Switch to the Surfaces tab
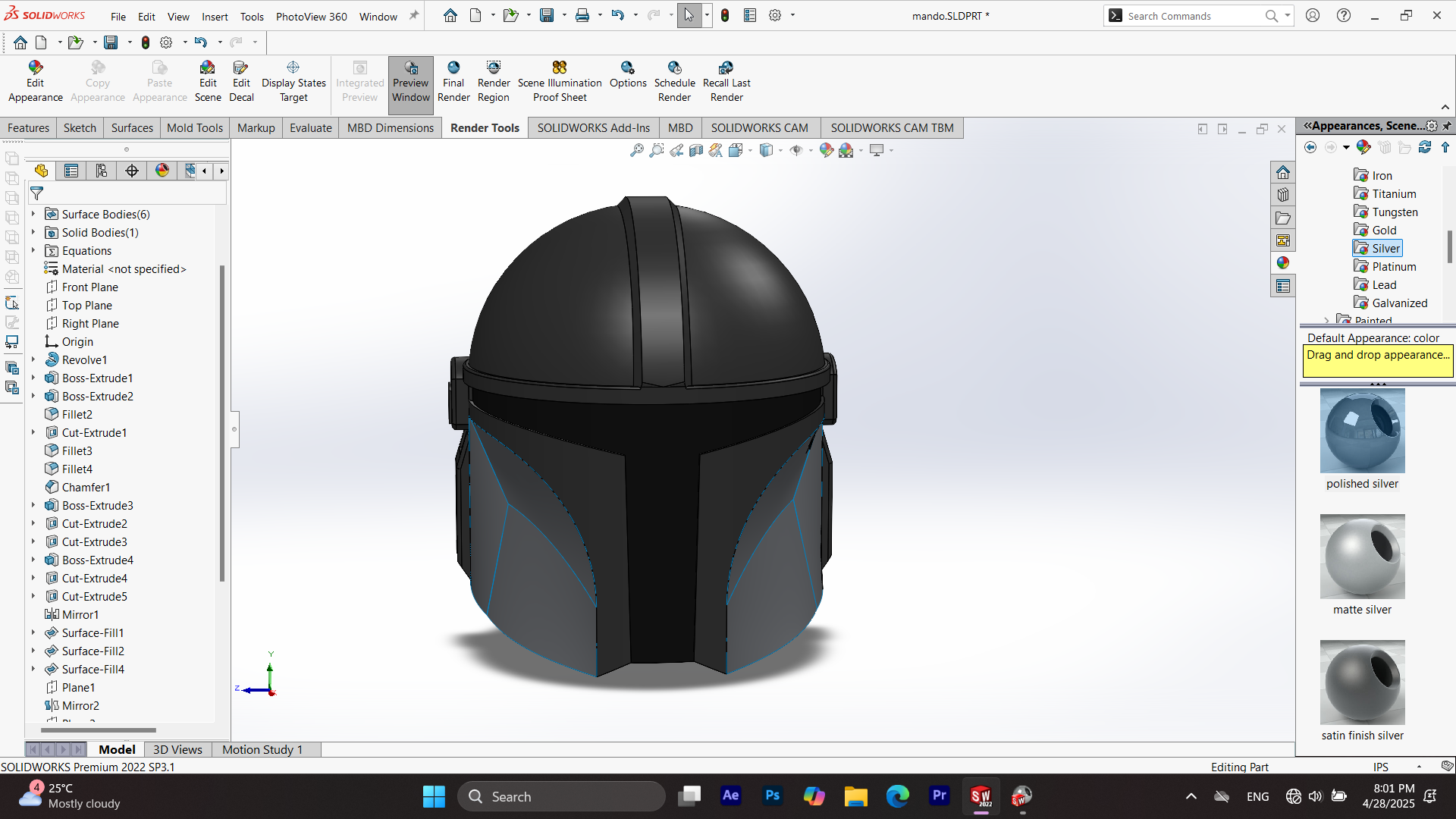 pyautogui.click(x=132, y=127)
